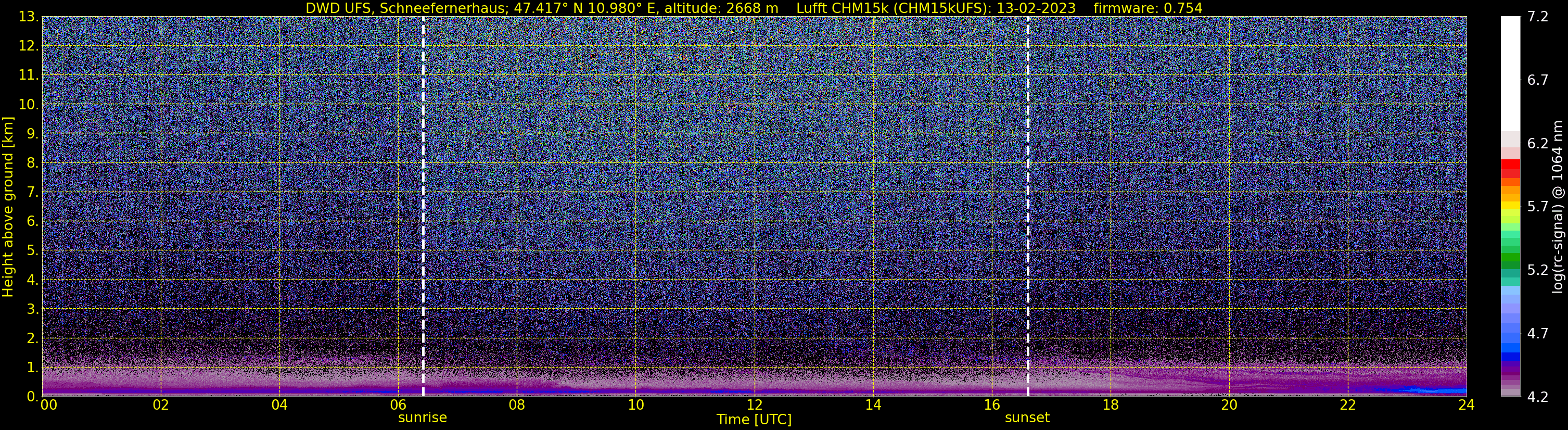Image resolution: width=1568 pixels, height=430 pixels.
Task: Click the white dashed sunset marker line
Action: point(1028,206)
